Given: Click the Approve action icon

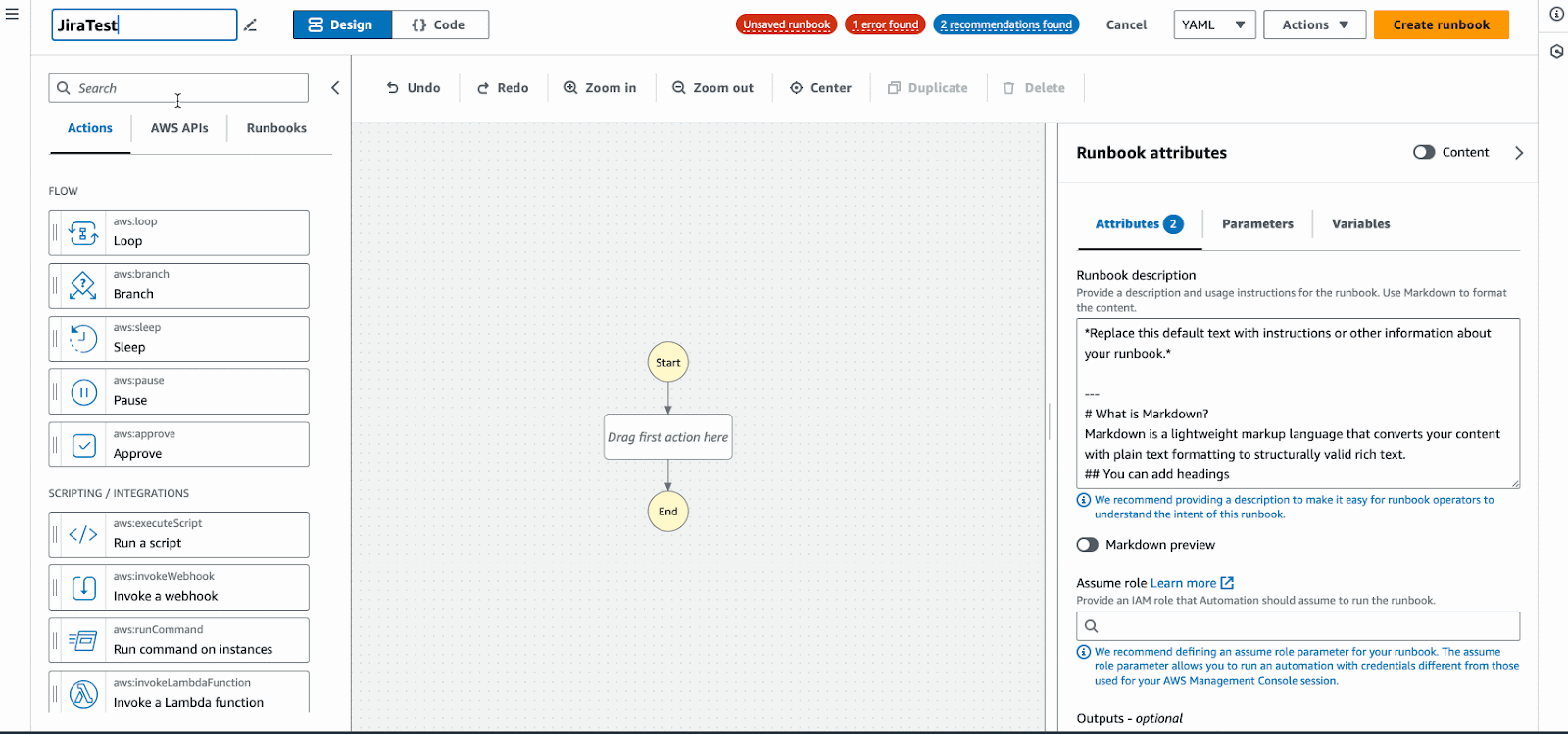Looking at the screenshot, I should [x=83, y=445].
